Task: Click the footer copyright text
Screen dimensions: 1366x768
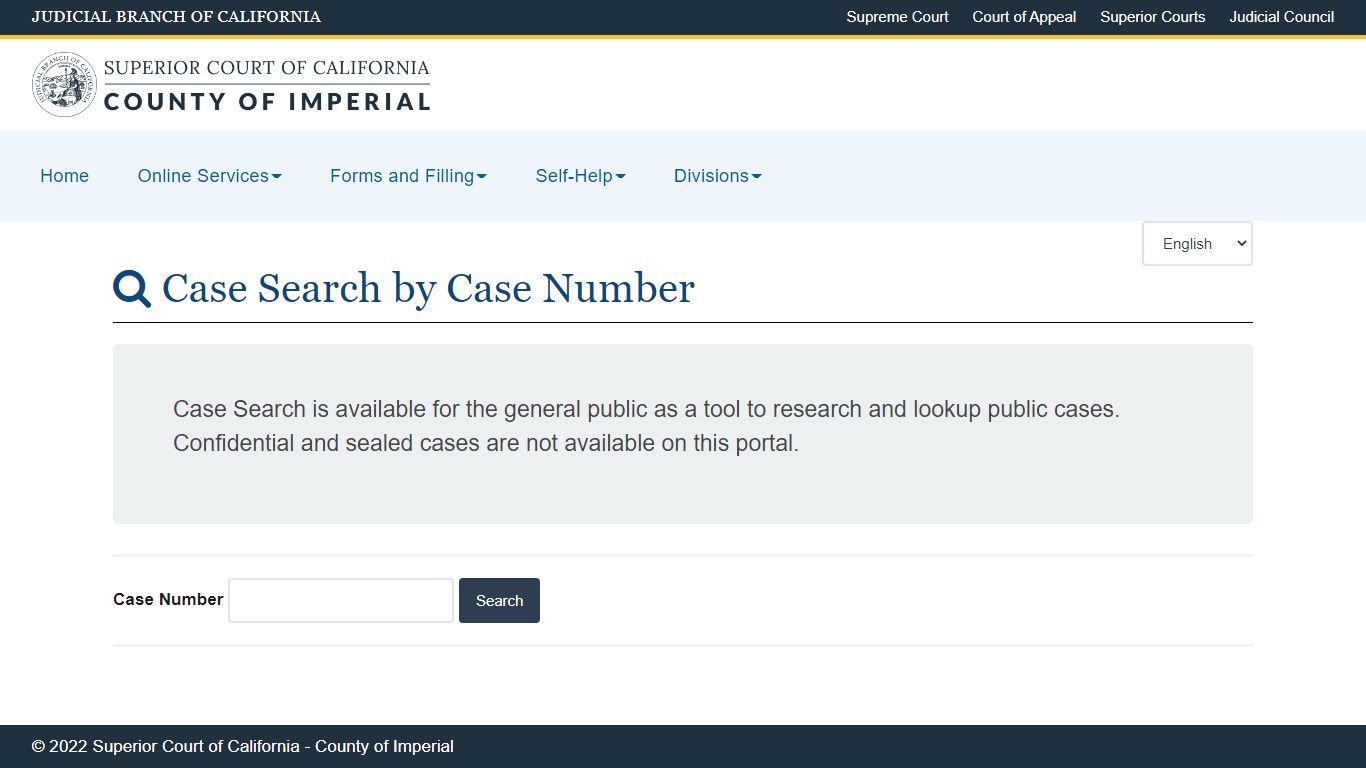Action: (x=243, y=746)
